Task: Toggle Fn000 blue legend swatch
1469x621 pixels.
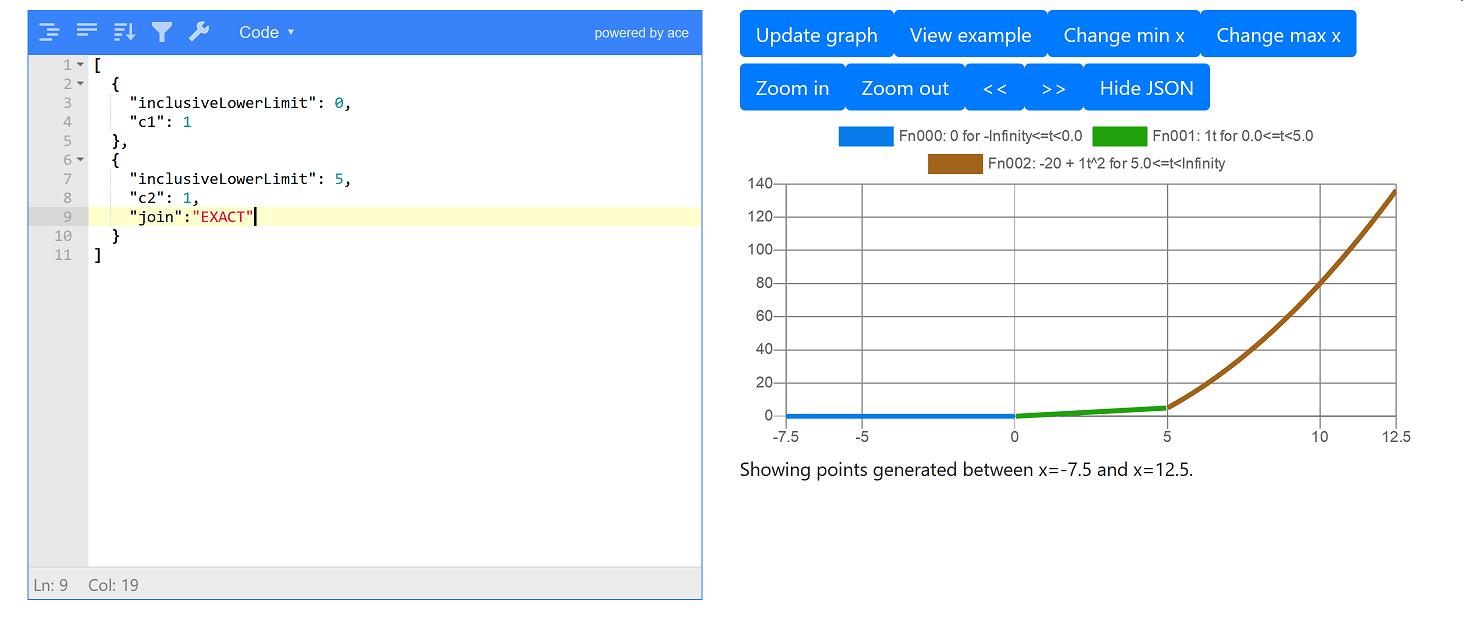Action: [865, 137]
